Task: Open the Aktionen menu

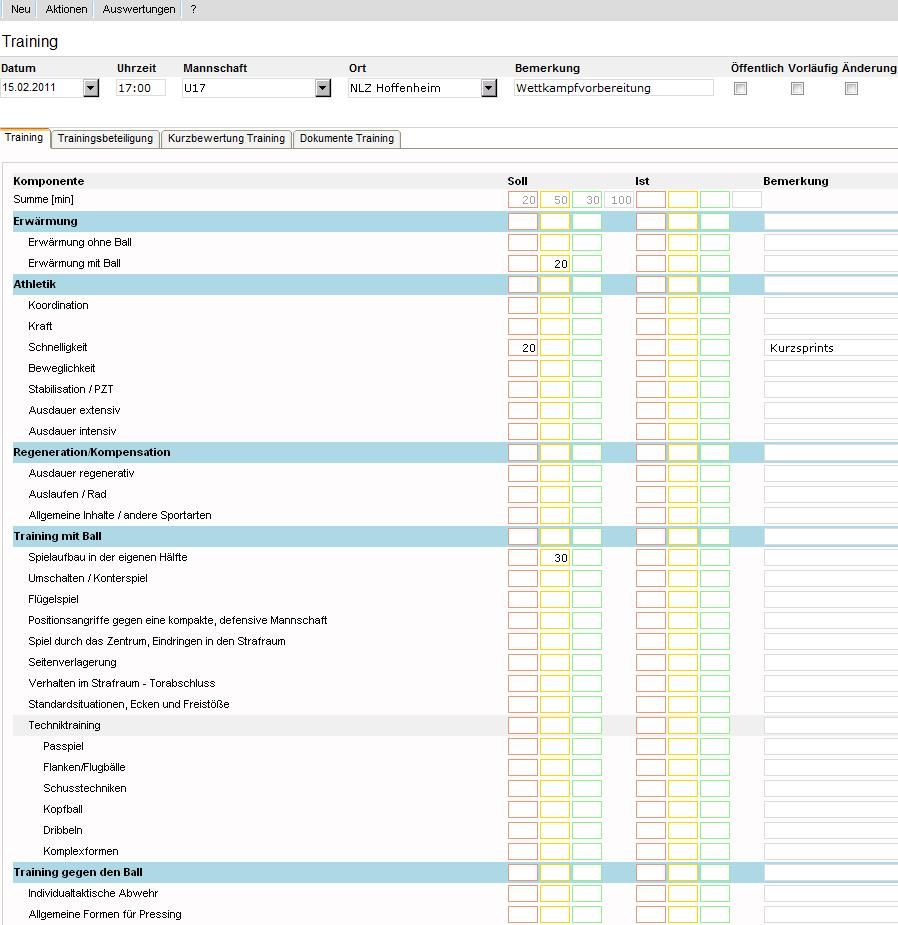Action: tap(66, 9)
